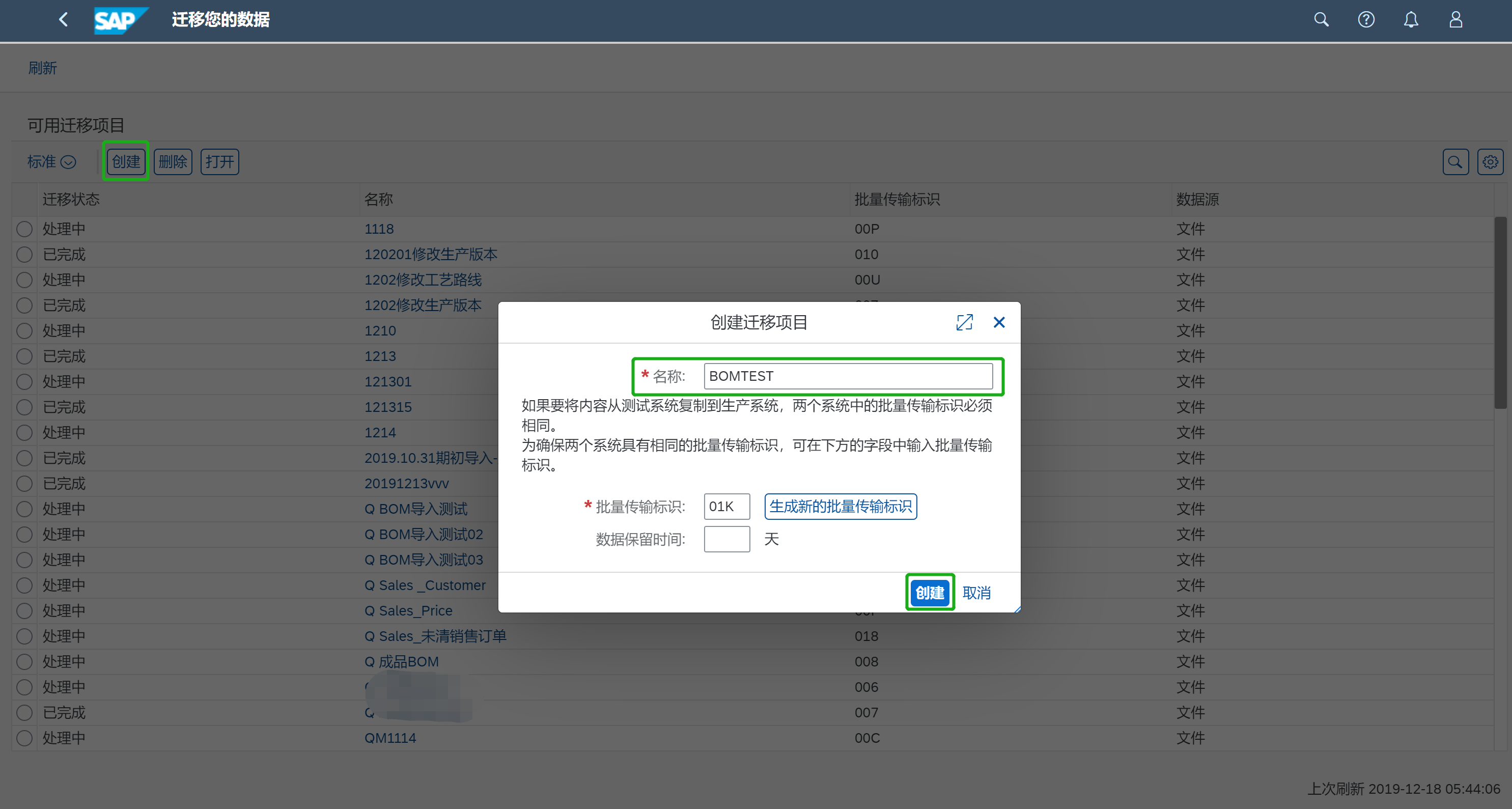Image resolution: width=1512 pixels, height=809 pixels.
Task: Click transfer ID cell 00U
Action: point(866,280)
